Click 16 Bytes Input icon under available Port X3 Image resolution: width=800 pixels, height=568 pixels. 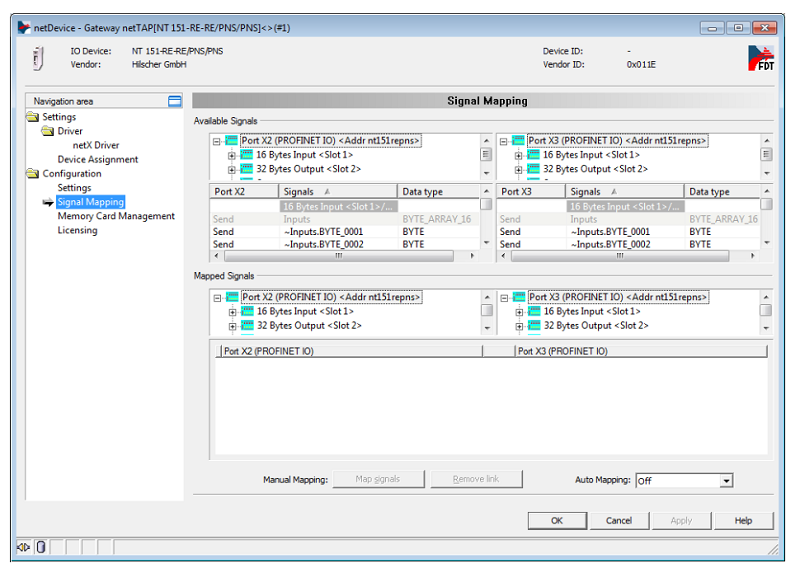(x=533, y=155)
